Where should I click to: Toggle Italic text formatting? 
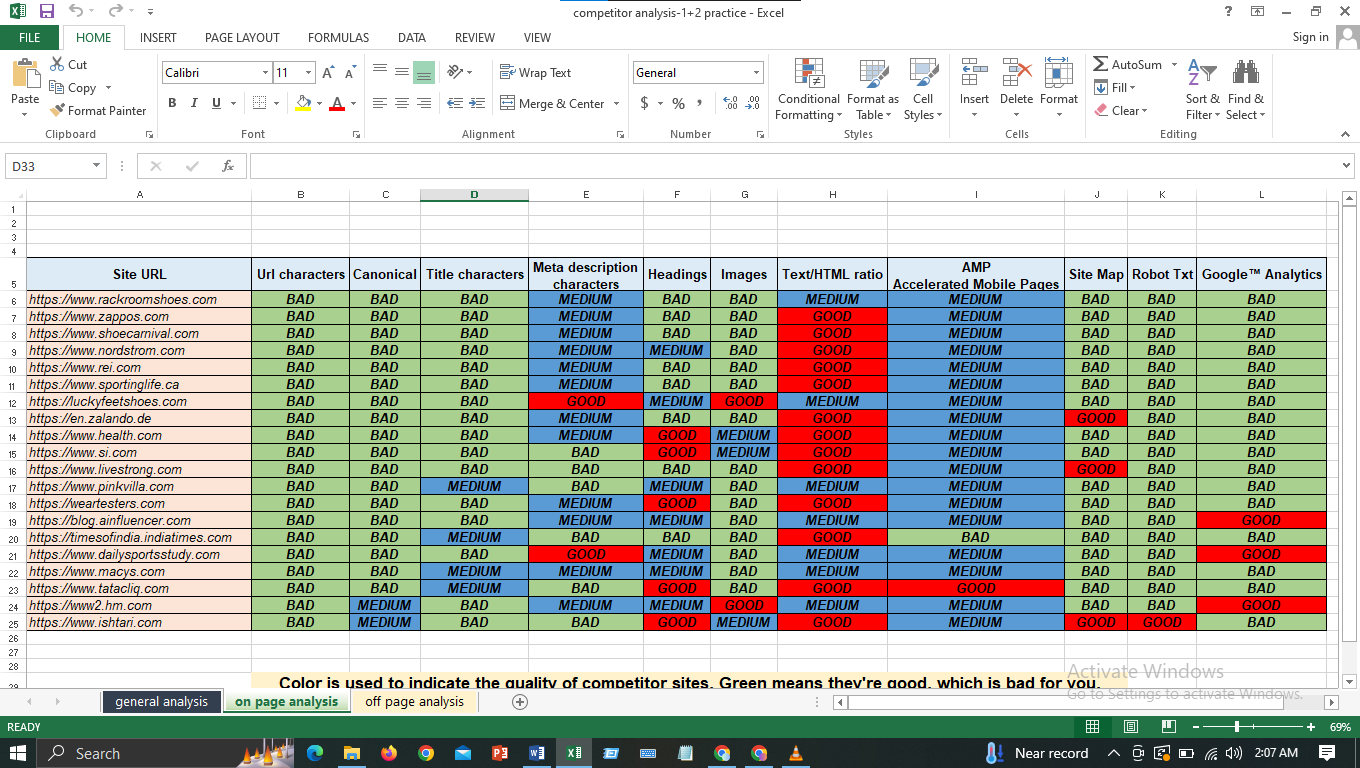click(x=194, y=103)
